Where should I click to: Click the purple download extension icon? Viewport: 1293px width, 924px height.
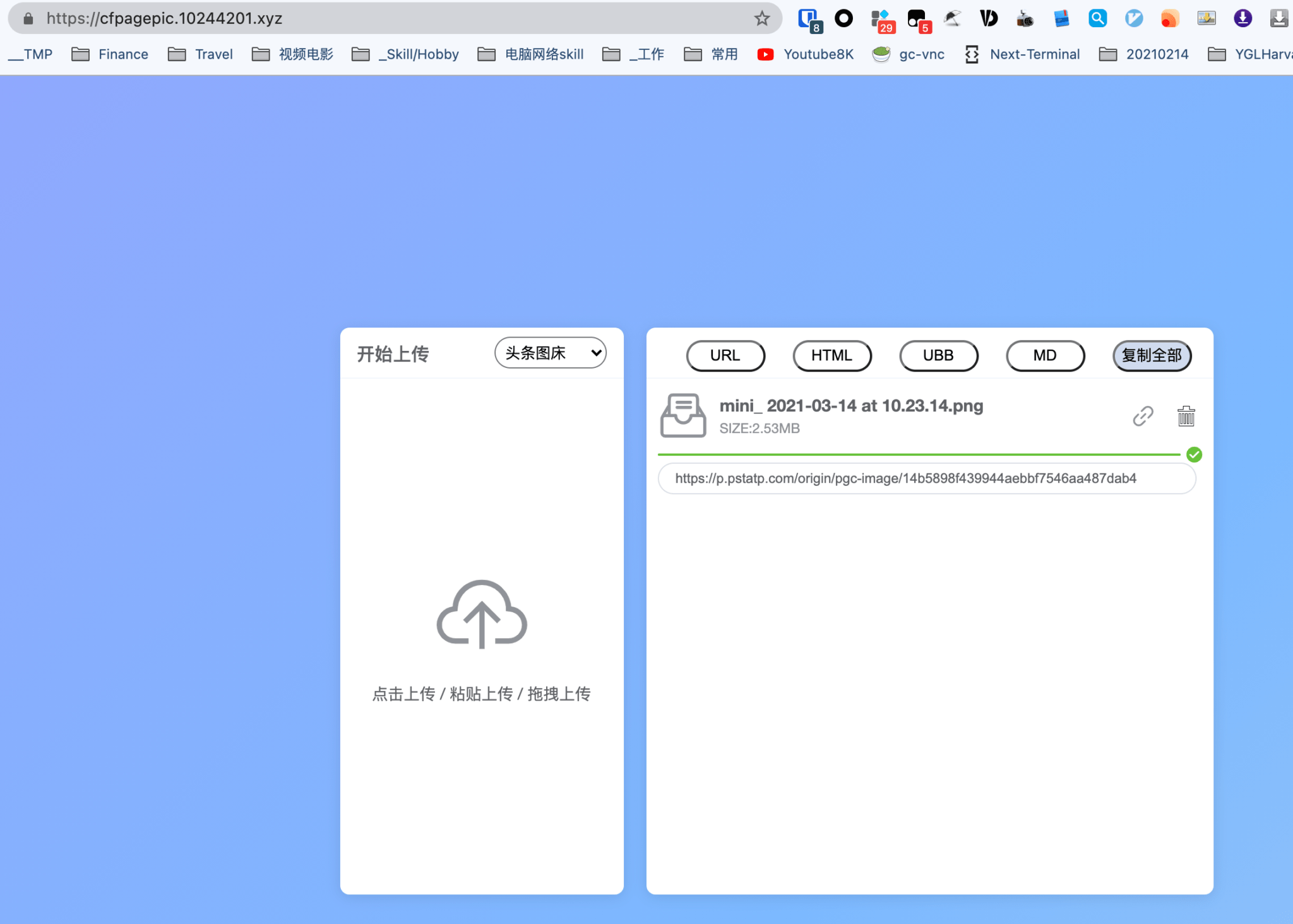(x=1242, y=18)
